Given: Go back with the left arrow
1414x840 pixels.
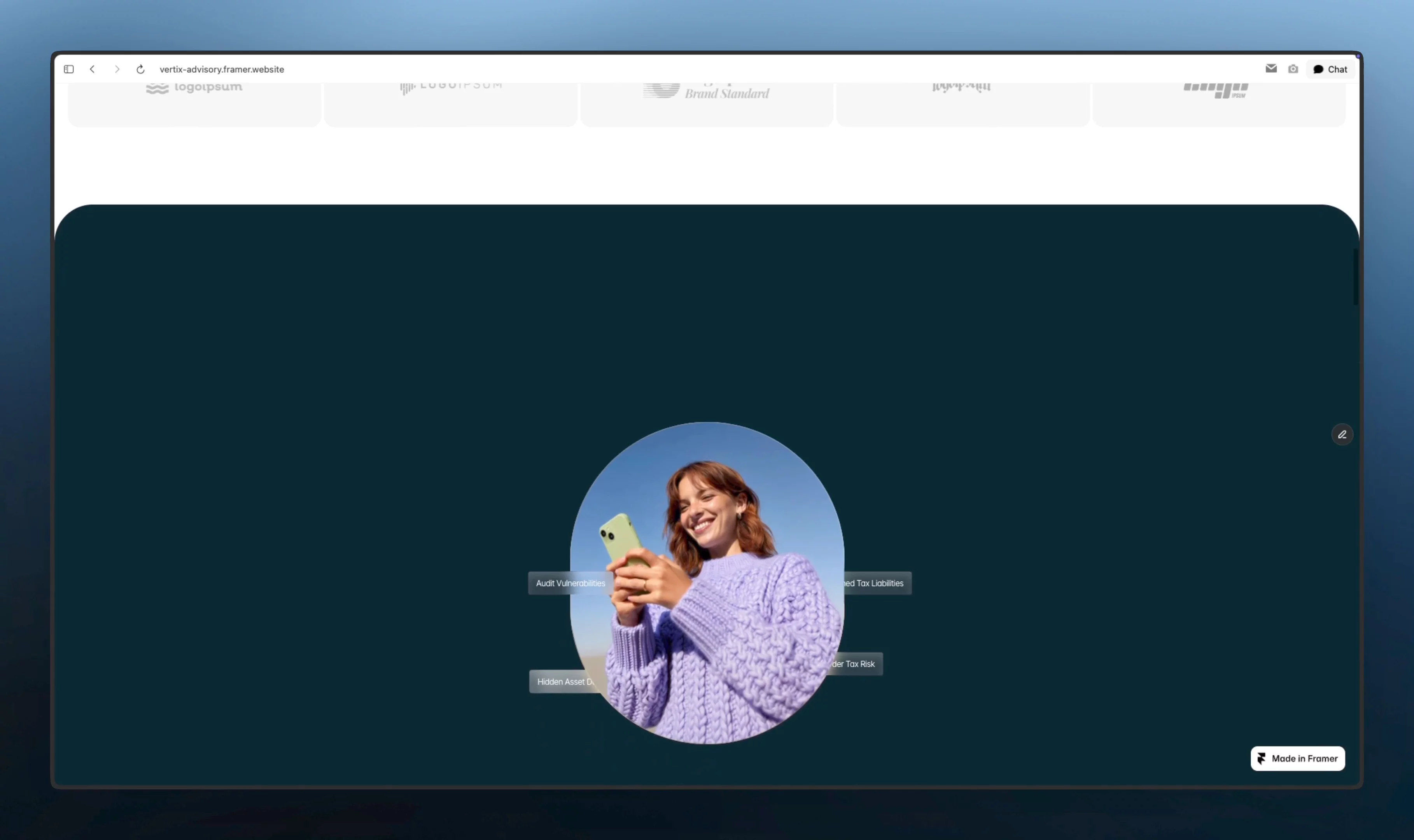Looking at the screenshot, I should (x=92, y=69).
